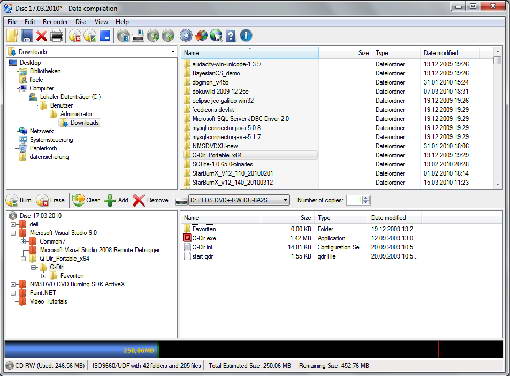Click the blue info circle icon

click(x=246, y=36)
